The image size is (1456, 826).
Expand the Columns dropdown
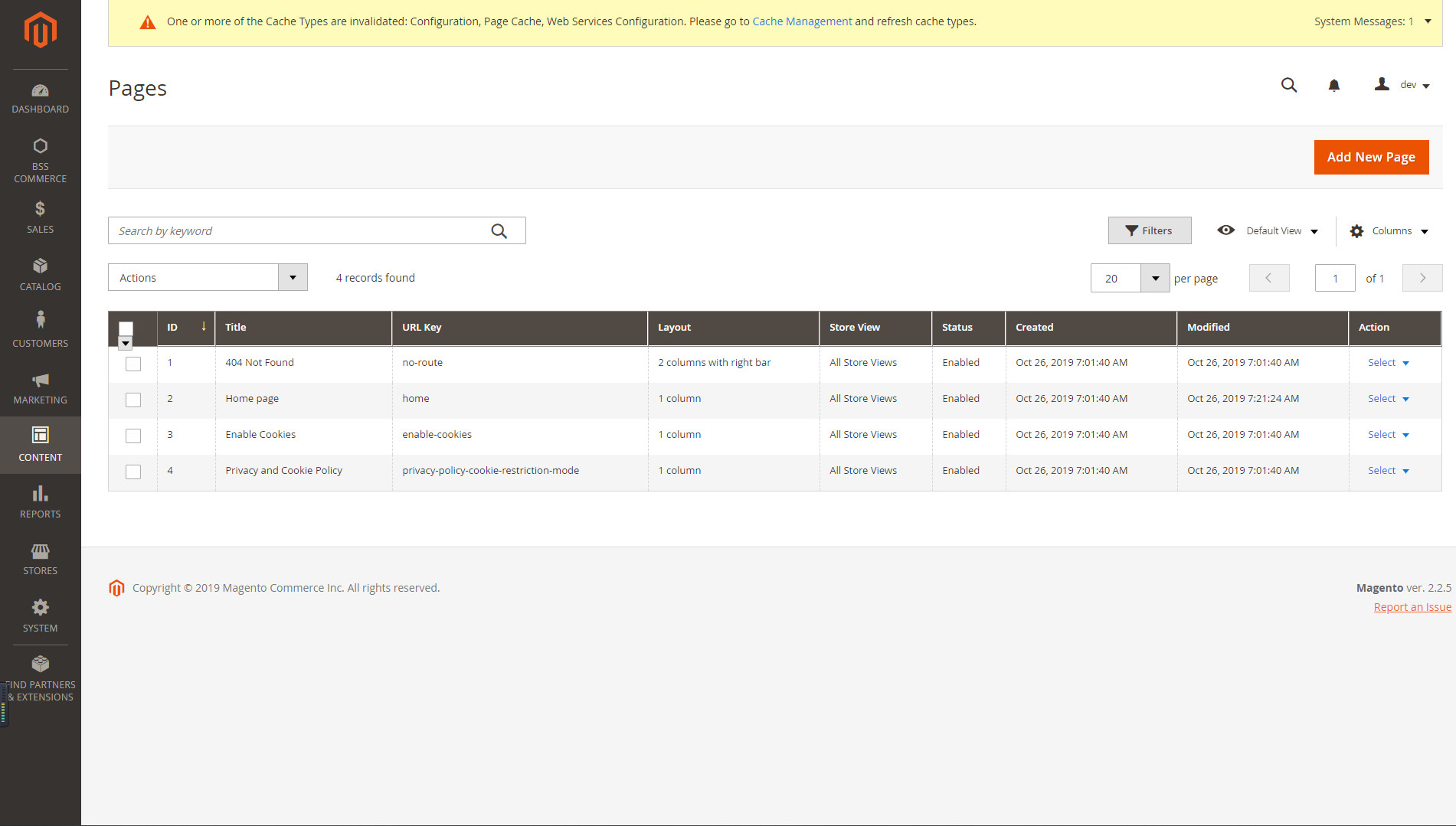(1389, 231)
